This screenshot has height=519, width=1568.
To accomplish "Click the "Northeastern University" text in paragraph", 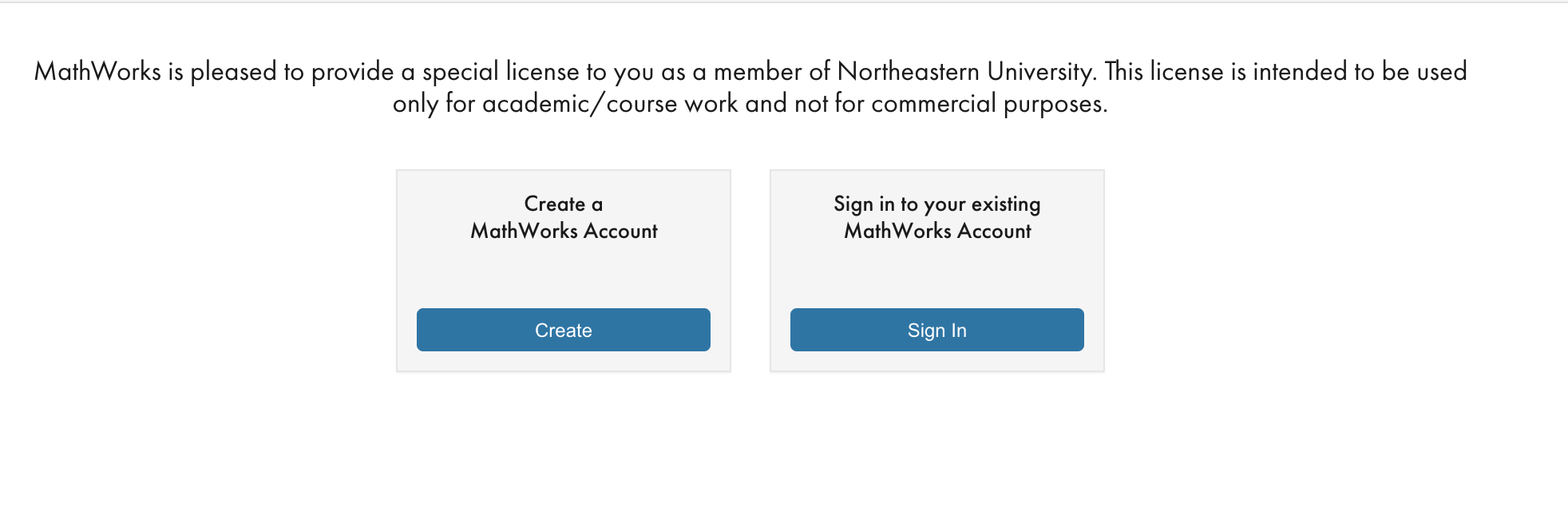I will click(965, 72).
